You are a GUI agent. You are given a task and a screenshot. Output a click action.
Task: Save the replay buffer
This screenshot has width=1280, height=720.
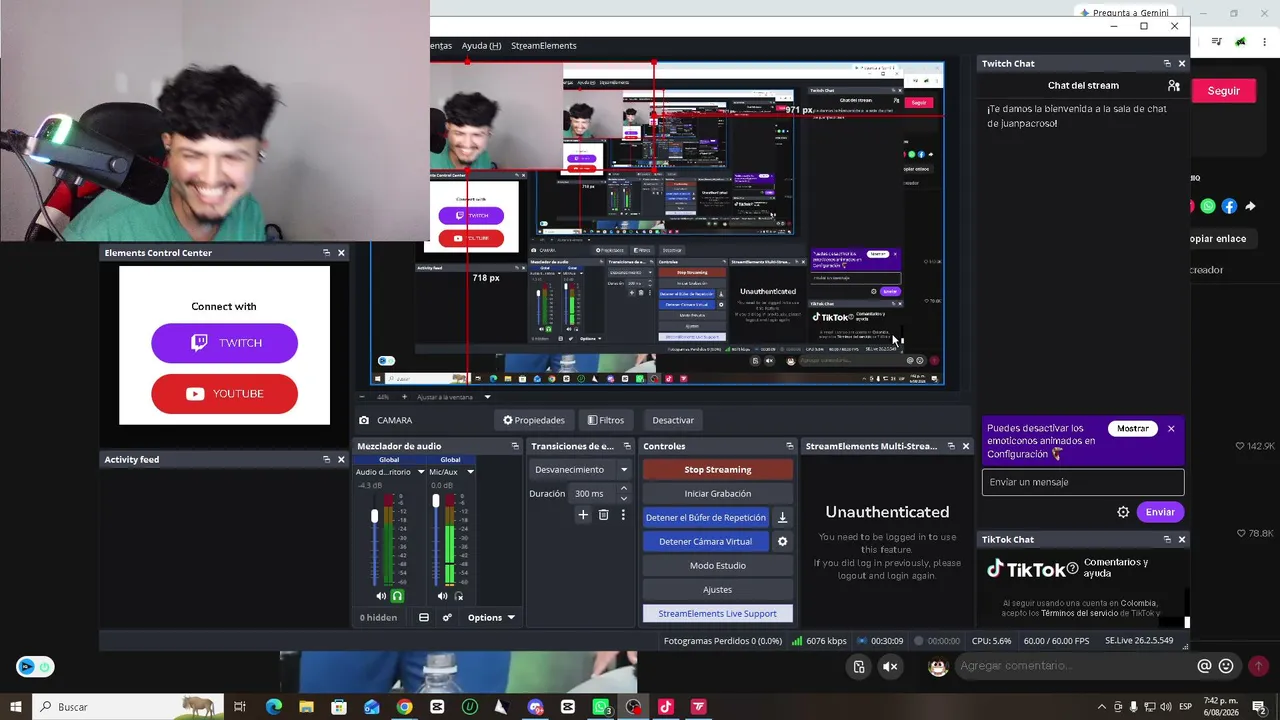[x=782, y=518]
